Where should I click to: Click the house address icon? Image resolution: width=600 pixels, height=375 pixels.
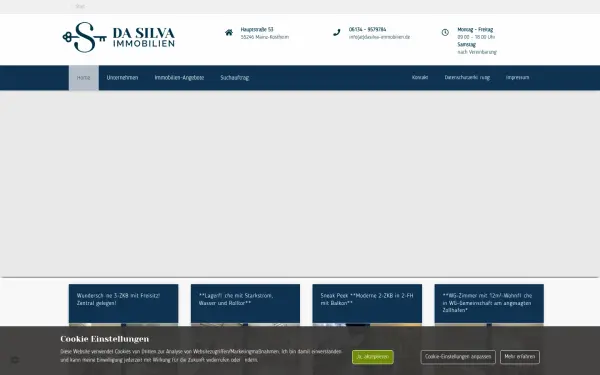229,33
